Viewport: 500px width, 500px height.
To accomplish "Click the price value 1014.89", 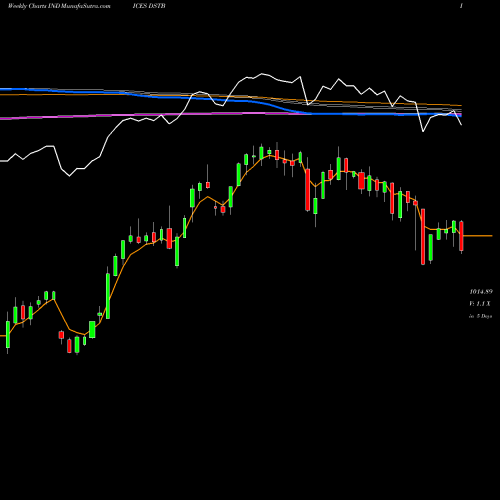I will (481, 292).
